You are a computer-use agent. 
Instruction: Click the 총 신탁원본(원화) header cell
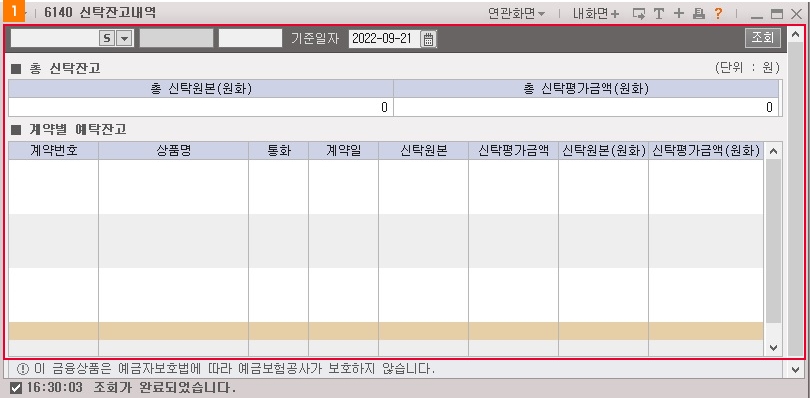tap(201, 89)
